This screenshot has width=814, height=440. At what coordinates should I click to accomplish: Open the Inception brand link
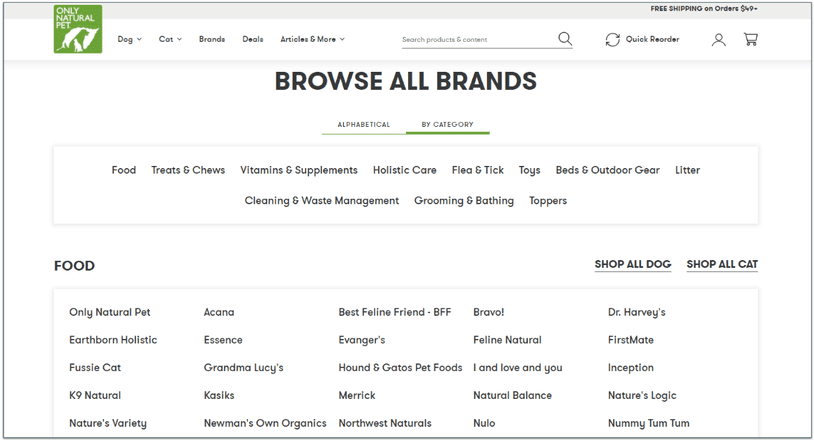click(631, 367)
